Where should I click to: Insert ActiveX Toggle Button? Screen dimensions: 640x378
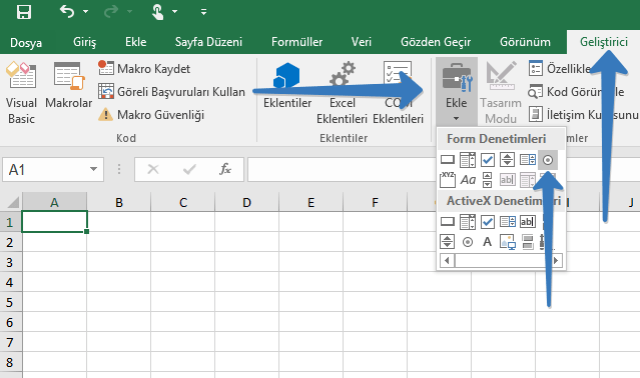(x=528, y=242)
